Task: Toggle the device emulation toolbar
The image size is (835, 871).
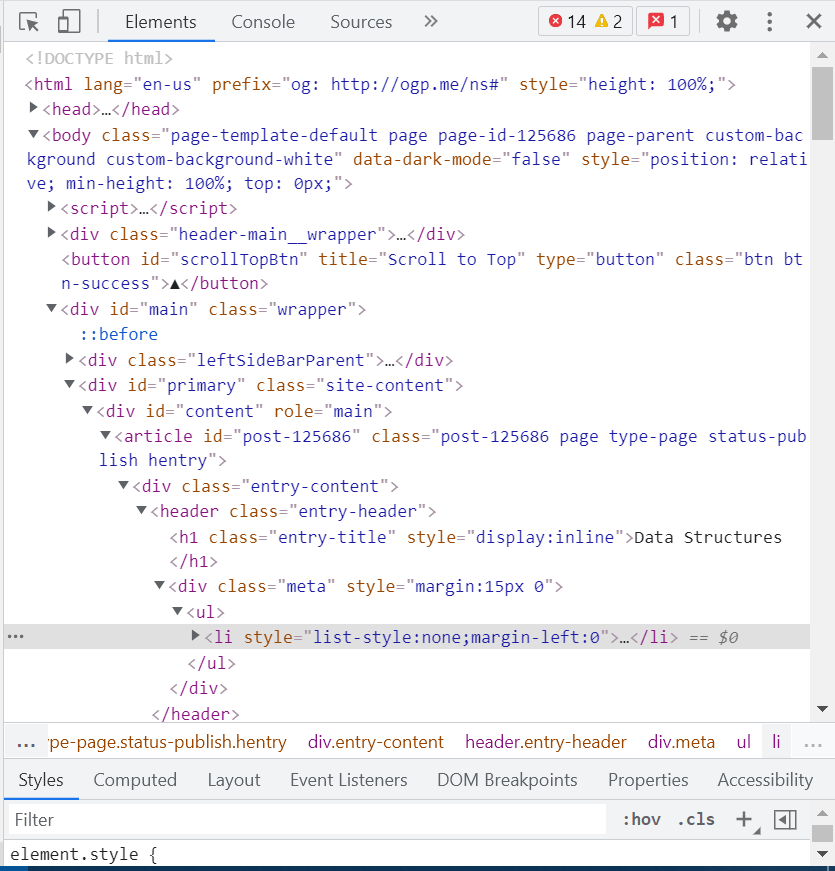Action: 67,21
